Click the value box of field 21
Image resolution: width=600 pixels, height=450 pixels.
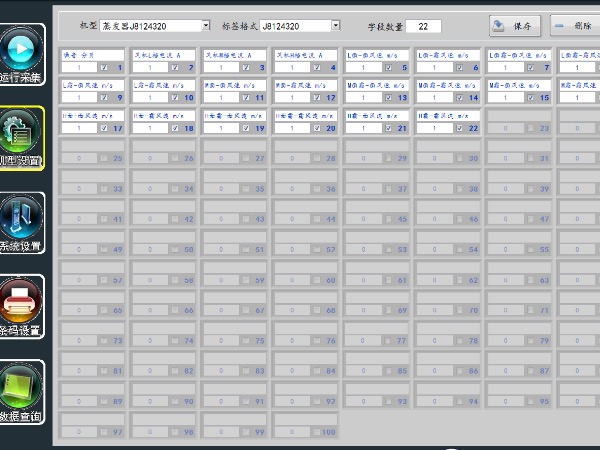coord(363,129)
